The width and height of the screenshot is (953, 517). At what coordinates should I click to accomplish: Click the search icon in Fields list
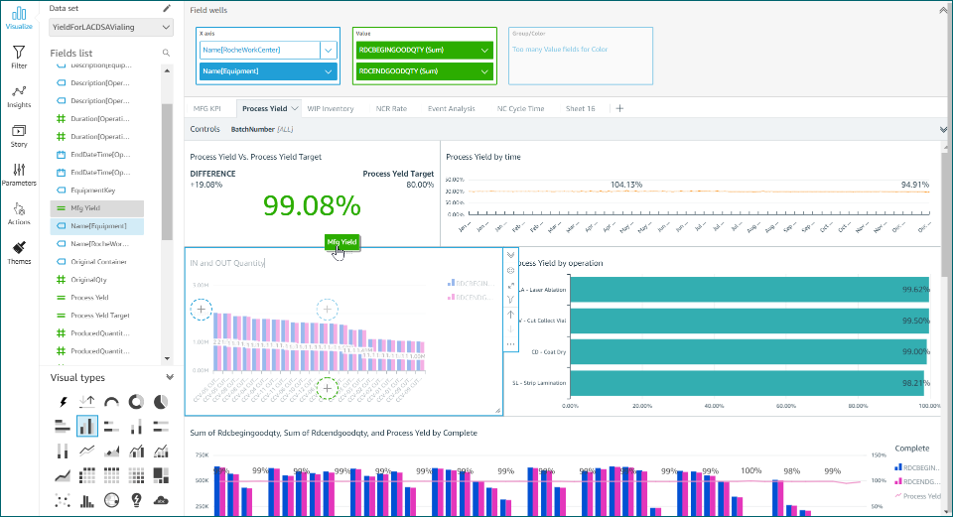click(166, 53)
